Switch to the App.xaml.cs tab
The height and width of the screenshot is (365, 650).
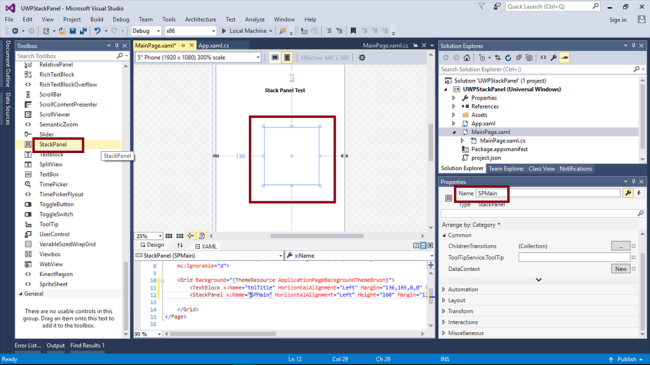coord(213,45)
